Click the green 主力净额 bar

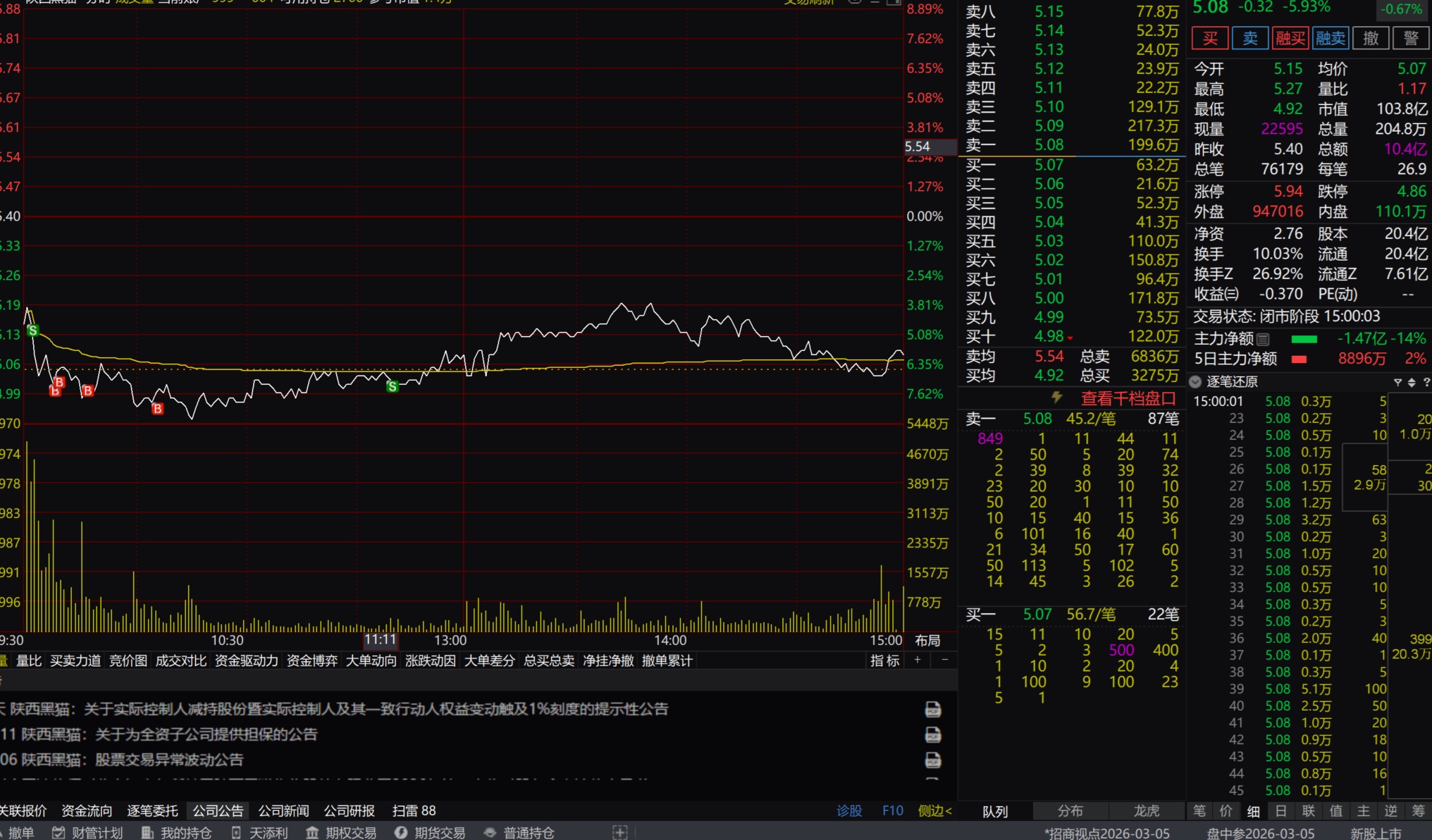(1304, 339)
